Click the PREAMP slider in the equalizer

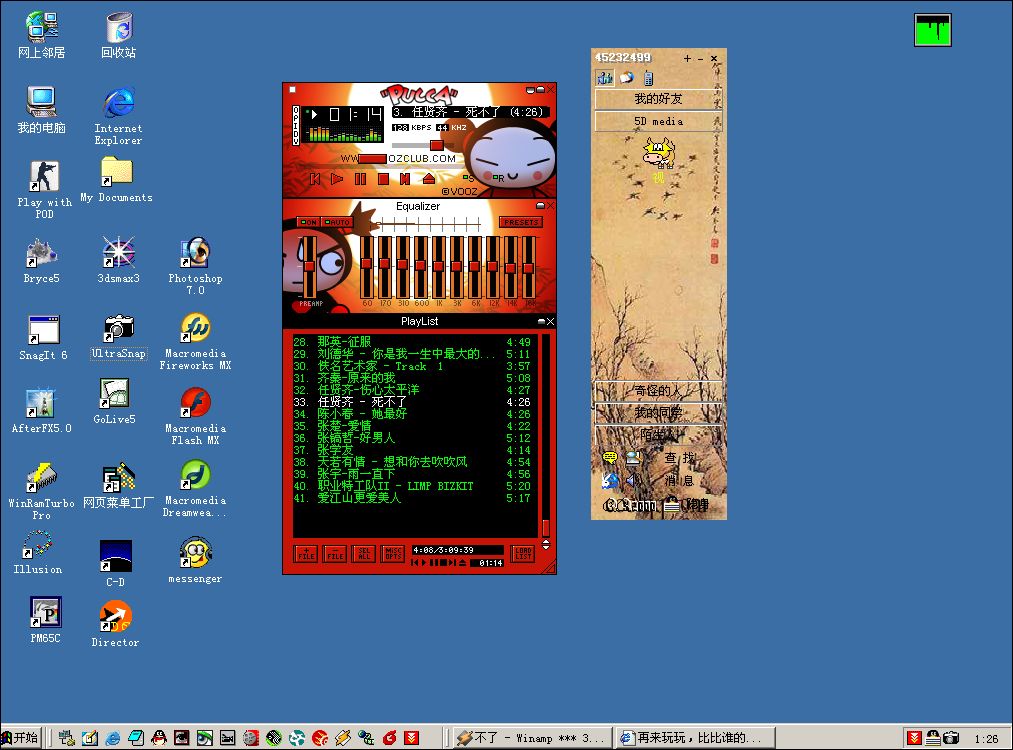pyautogui.click(x=309, y=267)
